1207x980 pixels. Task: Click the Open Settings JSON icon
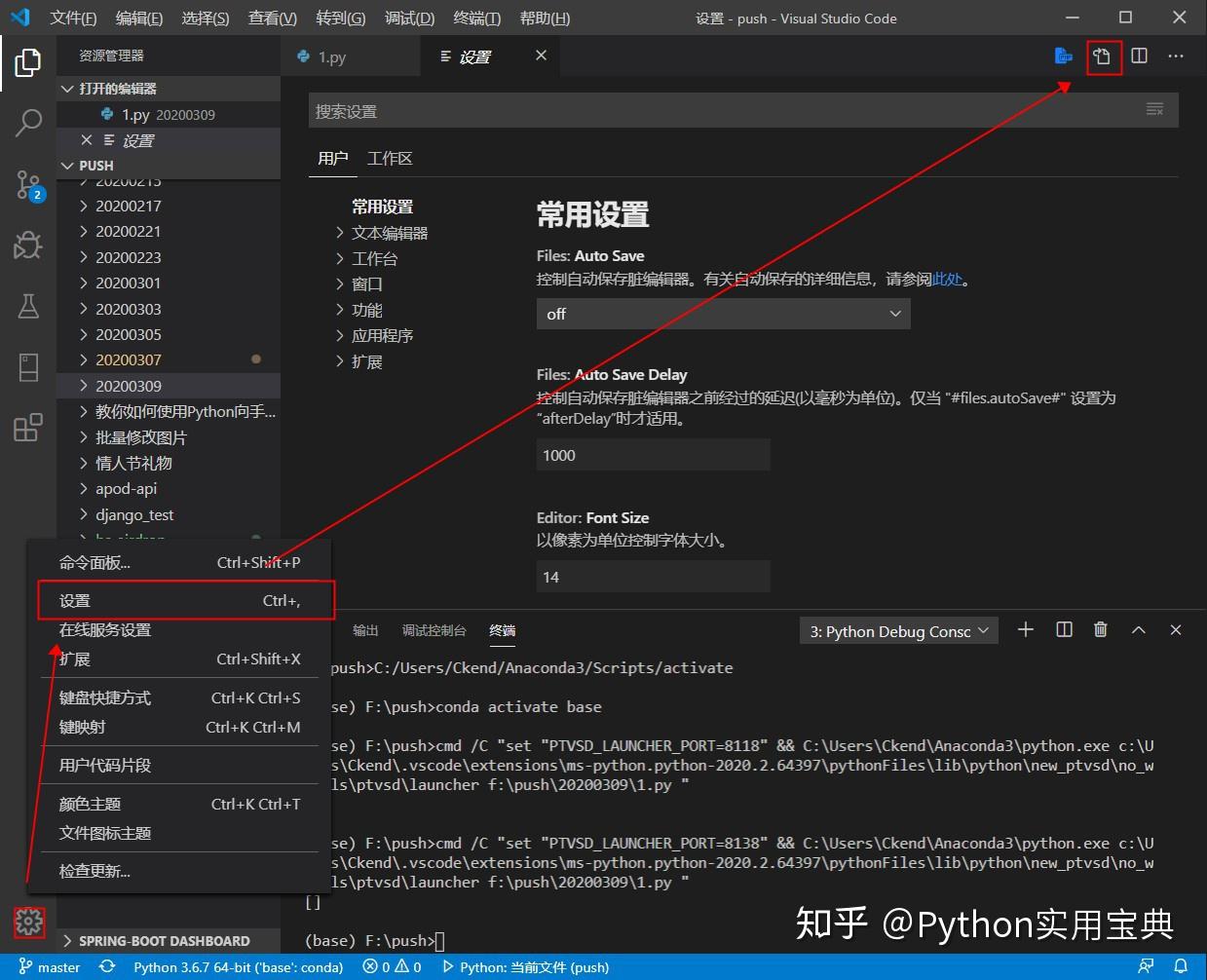[1103, 56]
